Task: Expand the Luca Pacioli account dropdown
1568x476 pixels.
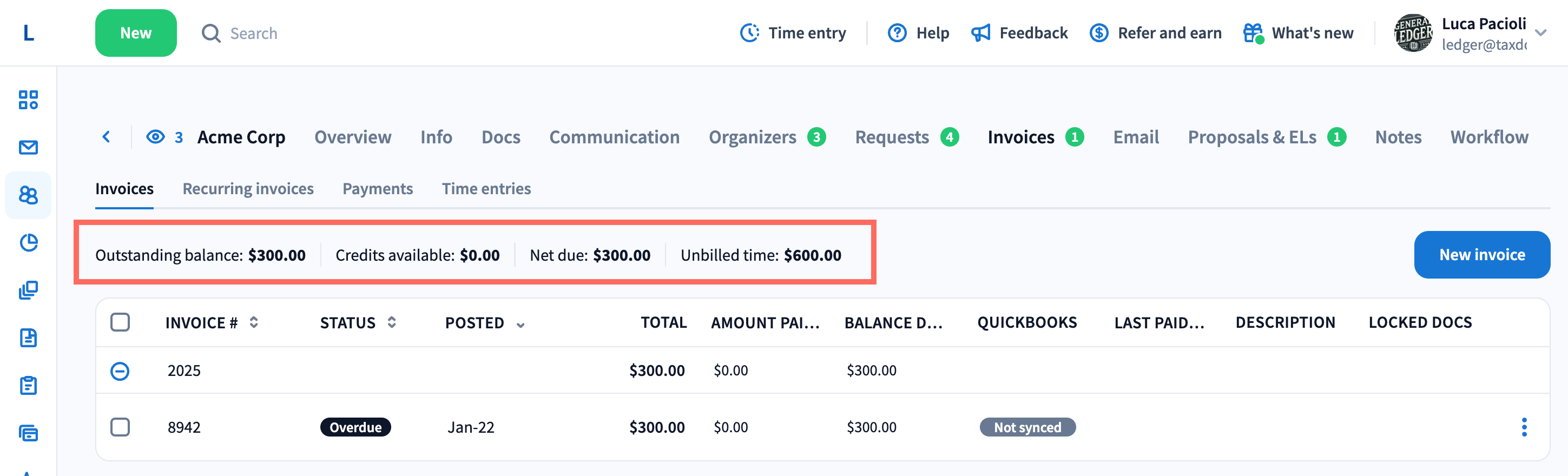Action: pyautogui.click(x=1540, y=33)
